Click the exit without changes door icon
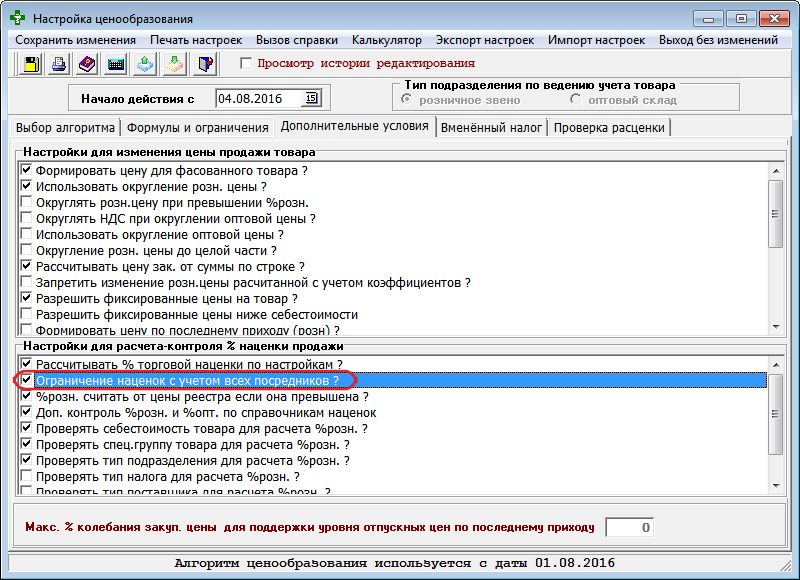Viewport: 800px width, 580px height. 204,65
